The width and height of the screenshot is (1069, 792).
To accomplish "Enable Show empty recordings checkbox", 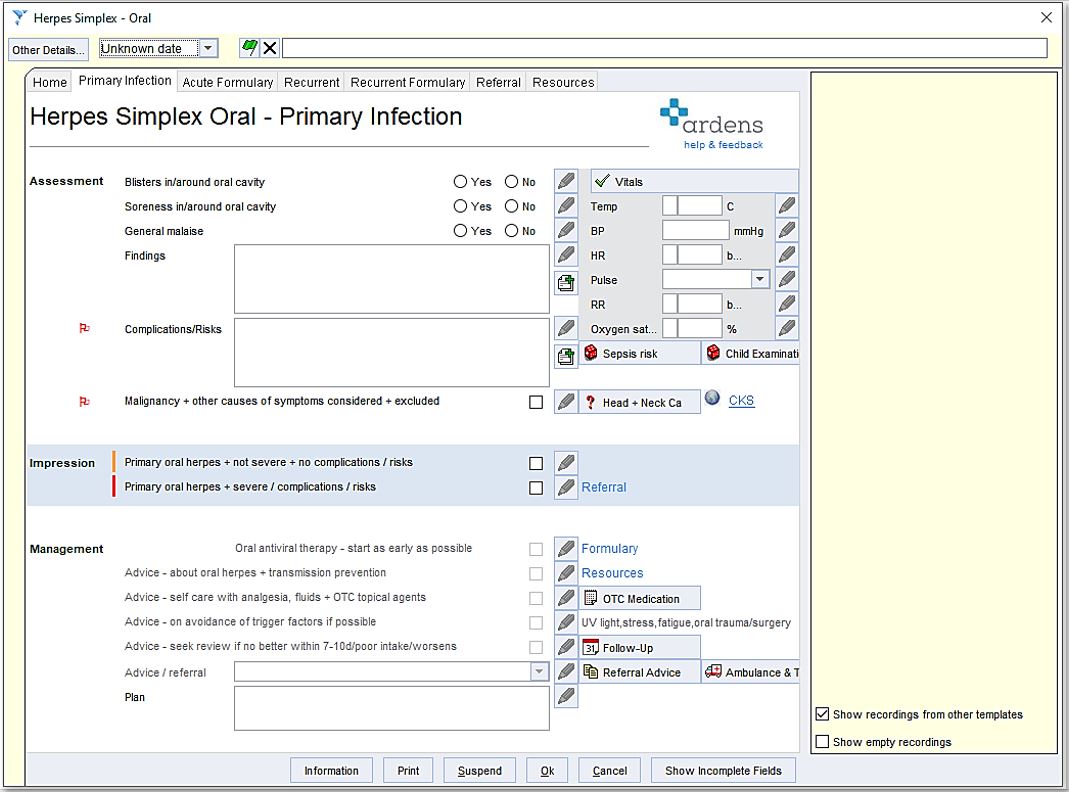I will 822,742.
